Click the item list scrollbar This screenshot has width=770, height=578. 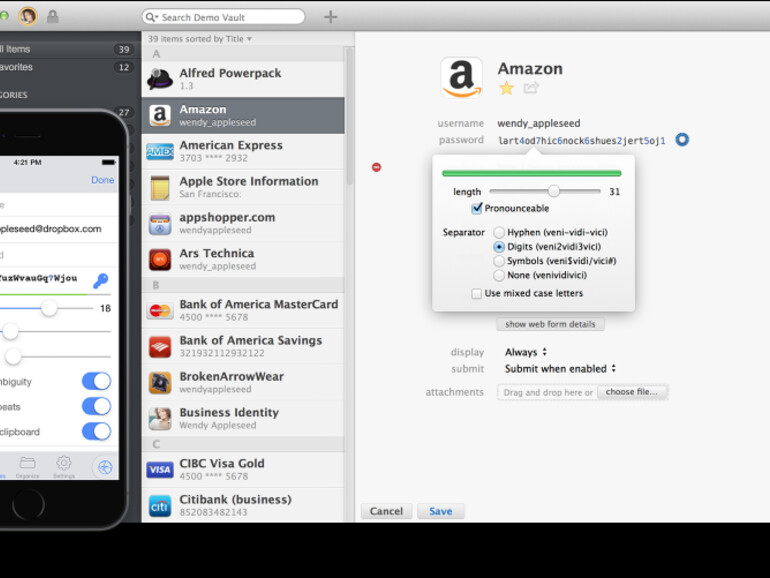(350, 115)
